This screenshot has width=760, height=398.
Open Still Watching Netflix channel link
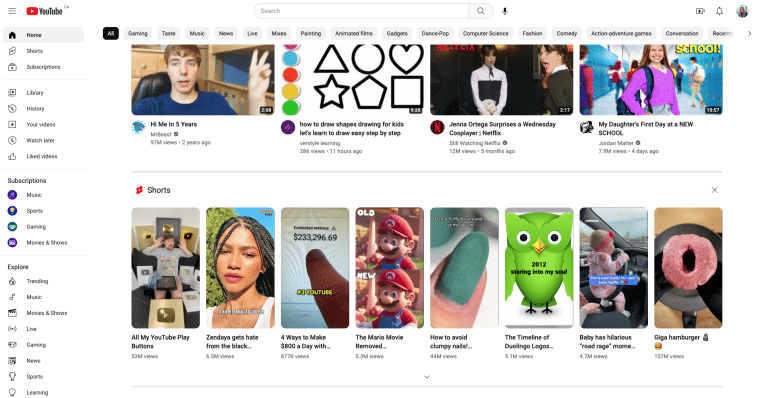pyautogui.click(x=475, y=143)
